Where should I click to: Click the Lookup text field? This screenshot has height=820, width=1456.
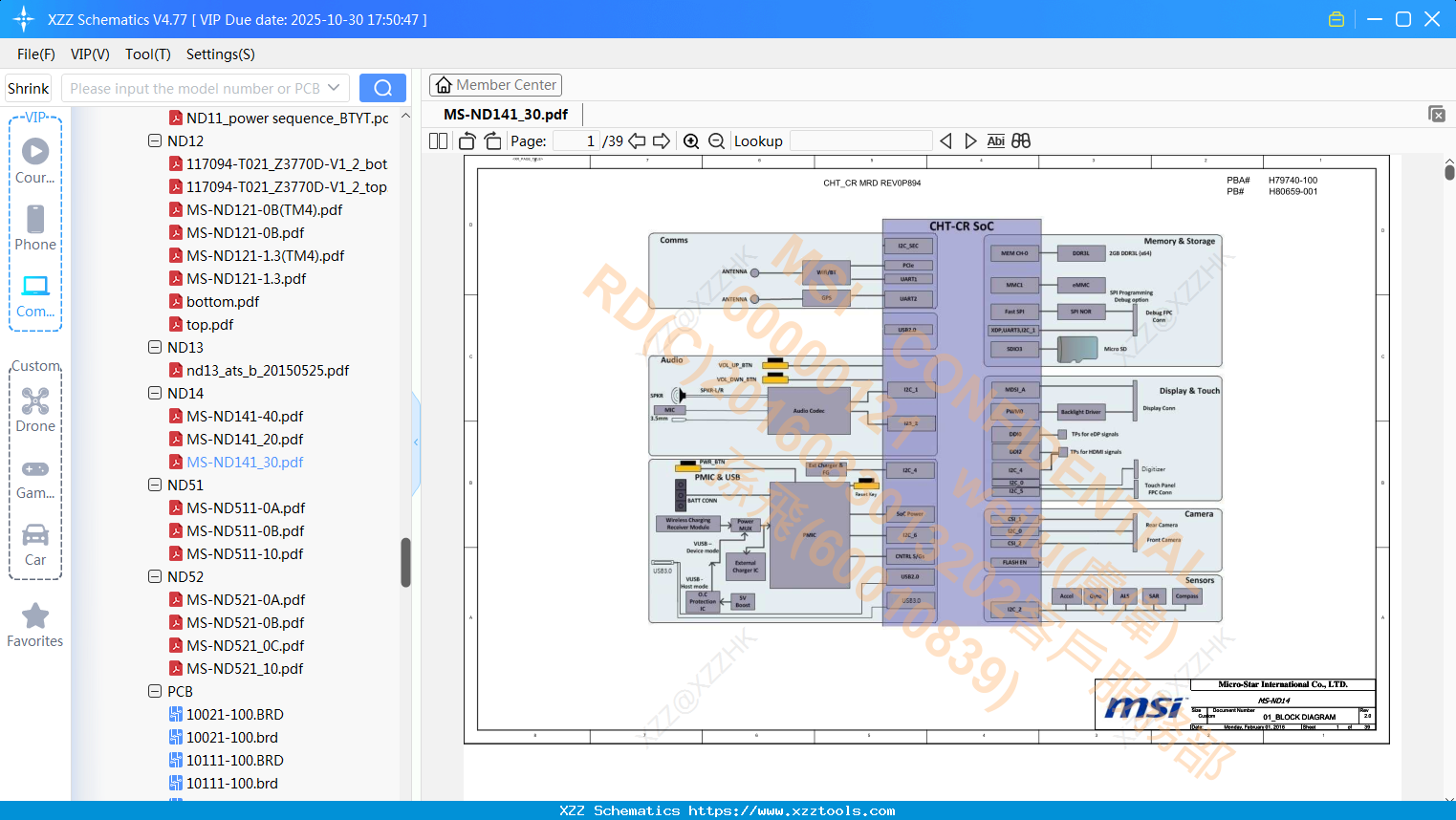(x=861, y=140)
